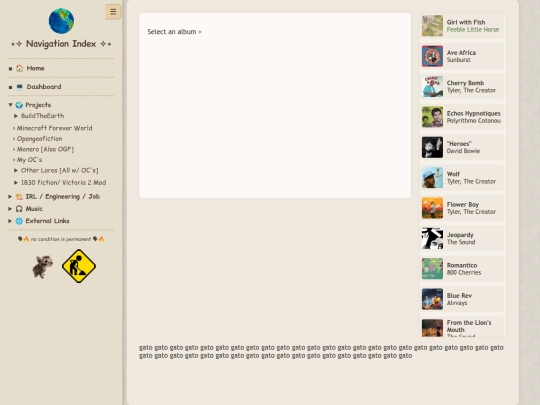Click the construction icon beside IRL
The width and height of the screenshot is (540, 405).
tap(19, 197)
